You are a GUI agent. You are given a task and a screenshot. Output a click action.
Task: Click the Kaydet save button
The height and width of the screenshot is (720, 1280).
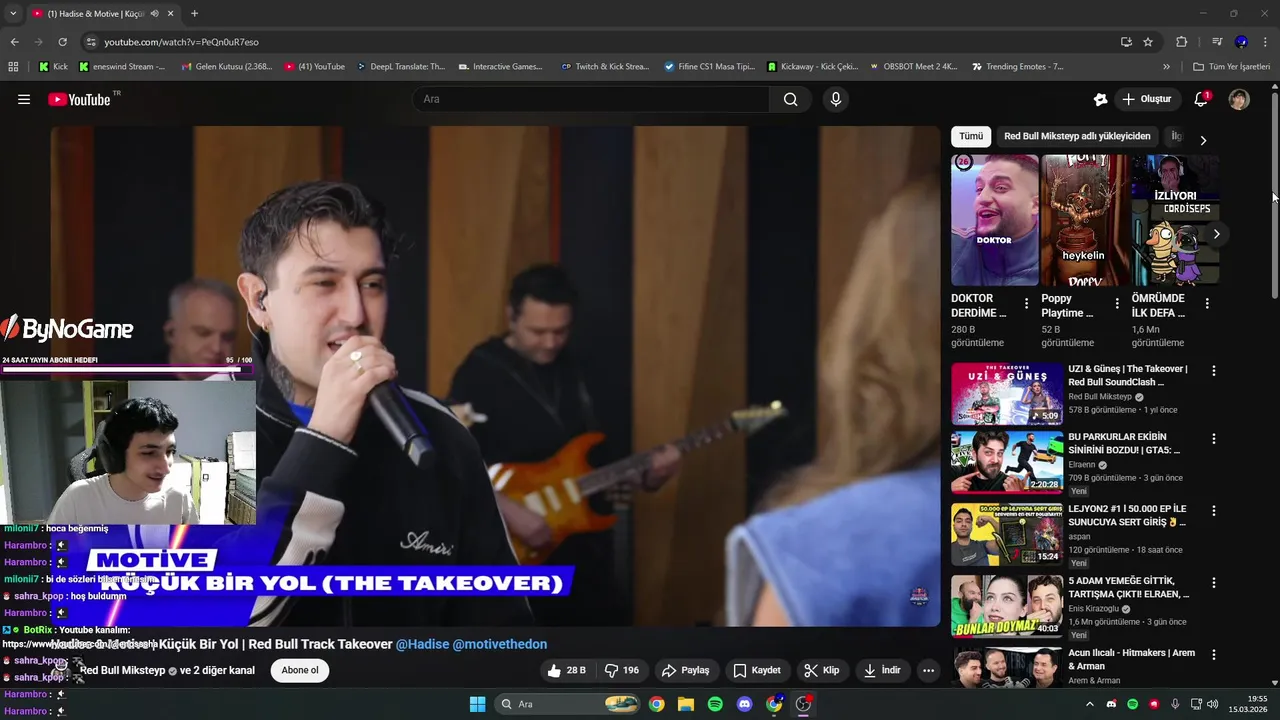[x=757, y=670]
